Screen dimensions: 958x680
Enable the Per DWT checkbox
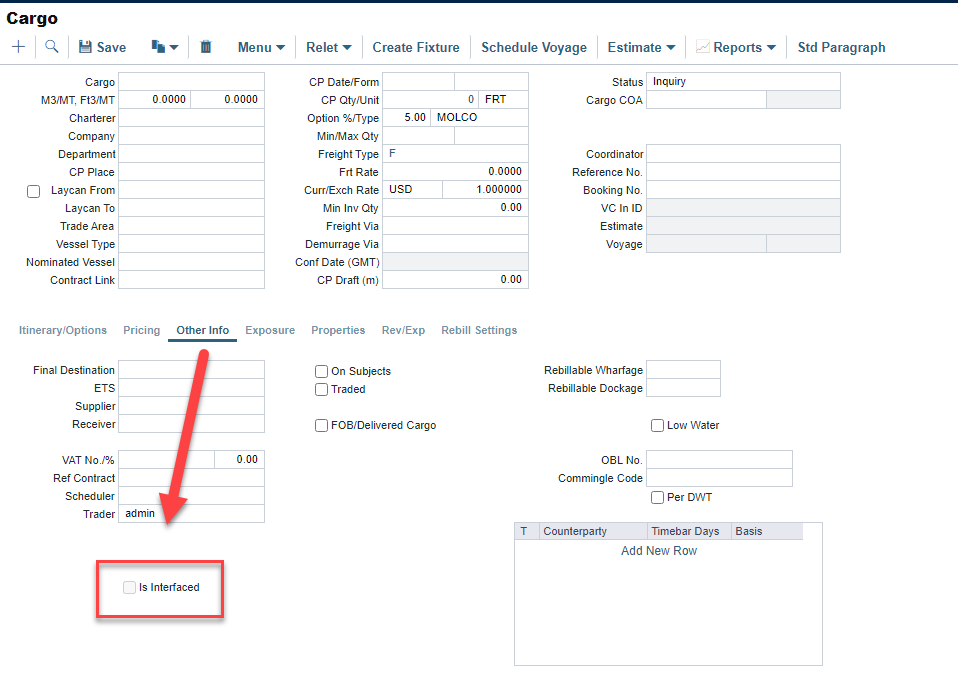658,497
